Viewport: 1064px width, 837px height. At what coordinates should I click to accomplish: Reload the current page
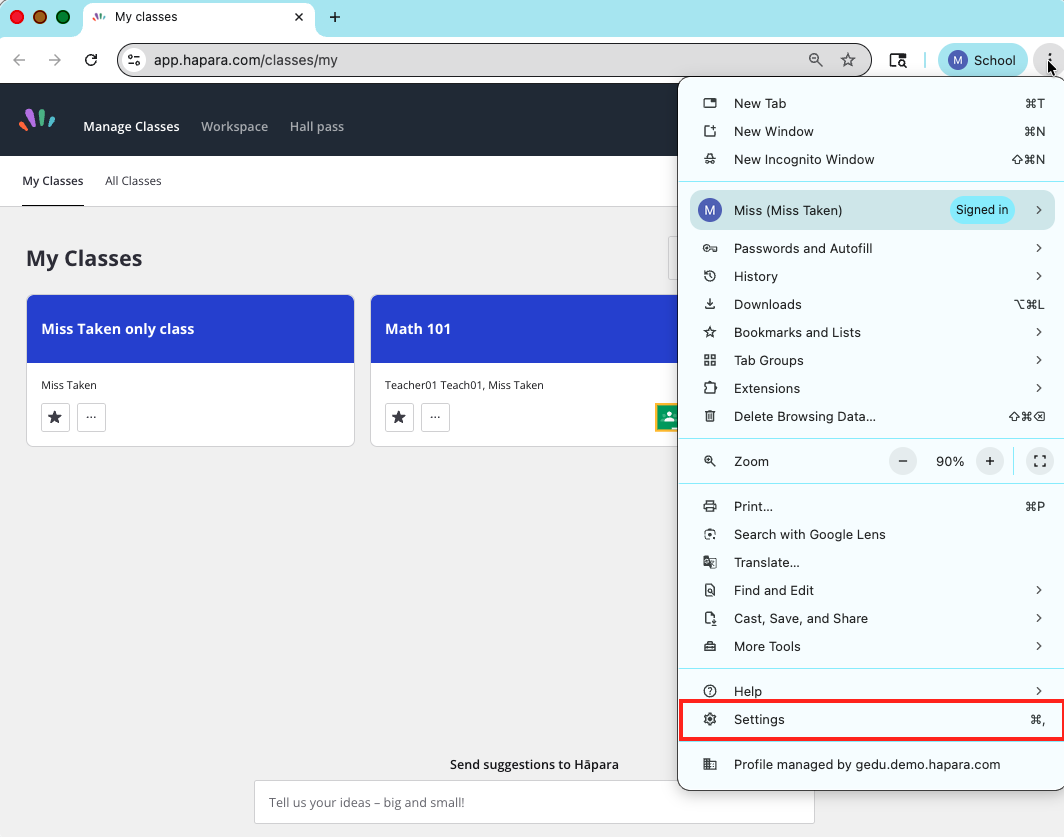tap(91, 60)
